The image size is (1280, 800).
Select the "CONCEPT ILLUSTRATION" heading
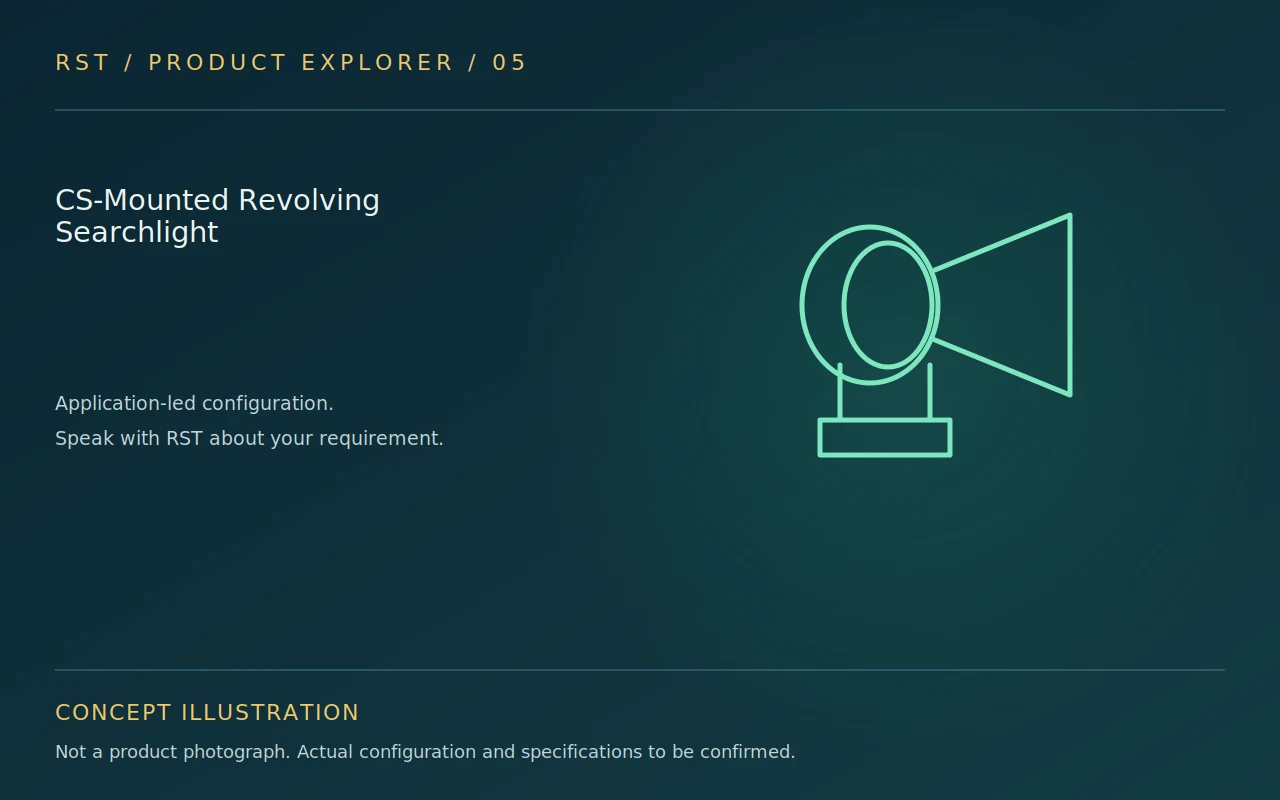point(207,712)
